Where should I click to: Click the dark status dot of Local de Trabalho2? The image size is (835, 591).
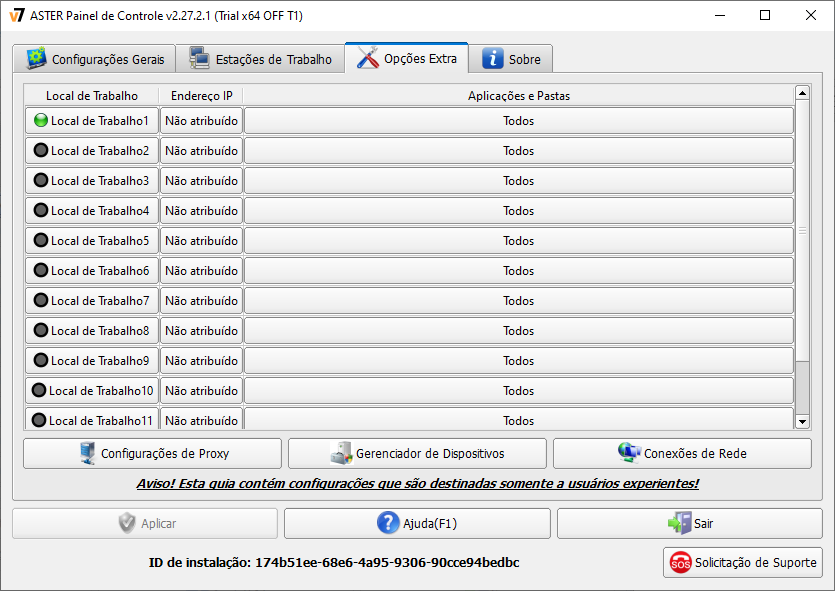(41, 150)
